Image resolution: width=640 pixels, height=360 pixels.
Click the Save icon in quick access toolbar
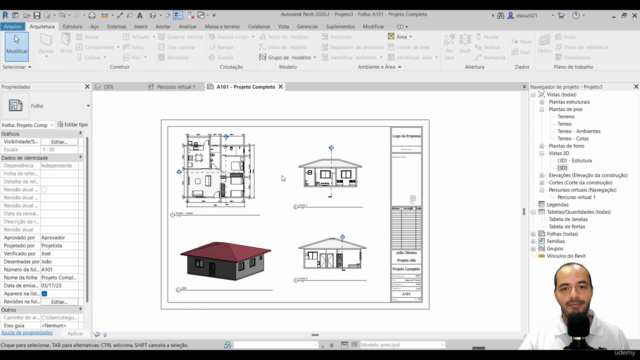click(37, 16)
